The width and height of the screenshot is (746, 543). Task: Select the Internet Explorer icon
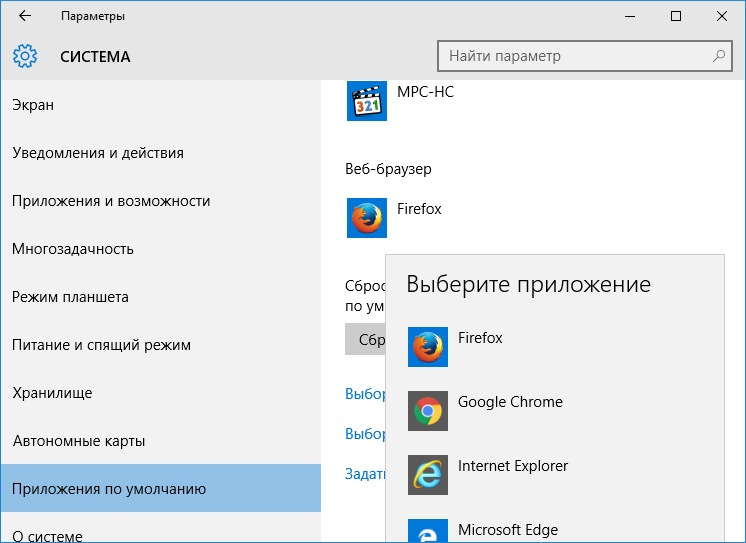tap(428, 475)
